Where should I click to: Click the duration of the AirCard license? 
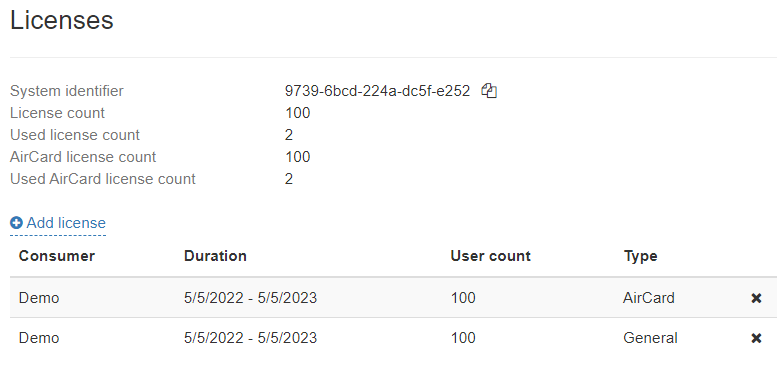(x=250, y=298)
